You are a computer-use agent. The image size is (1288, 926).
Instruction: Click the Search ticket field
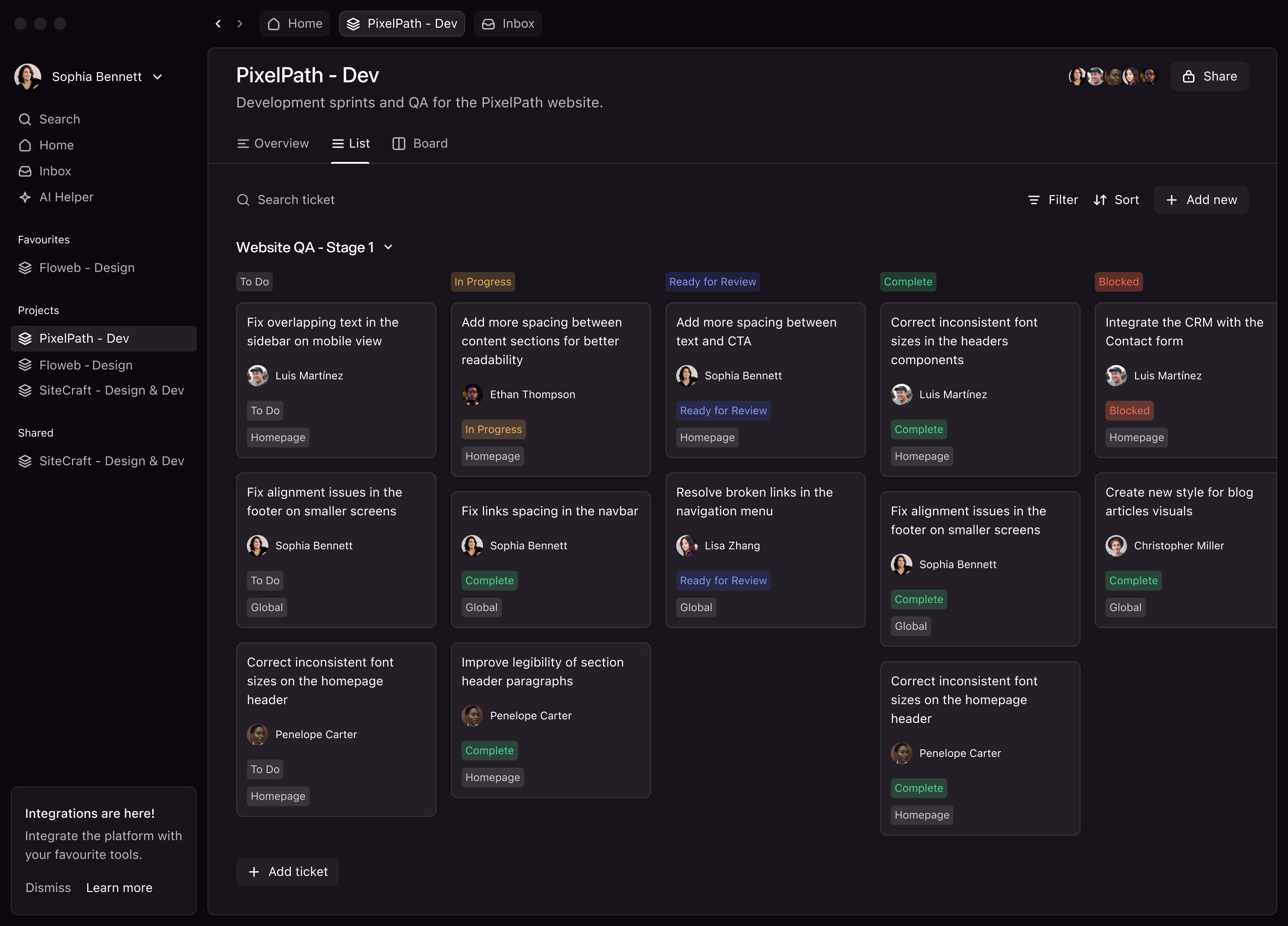click(x=295, y=200)
